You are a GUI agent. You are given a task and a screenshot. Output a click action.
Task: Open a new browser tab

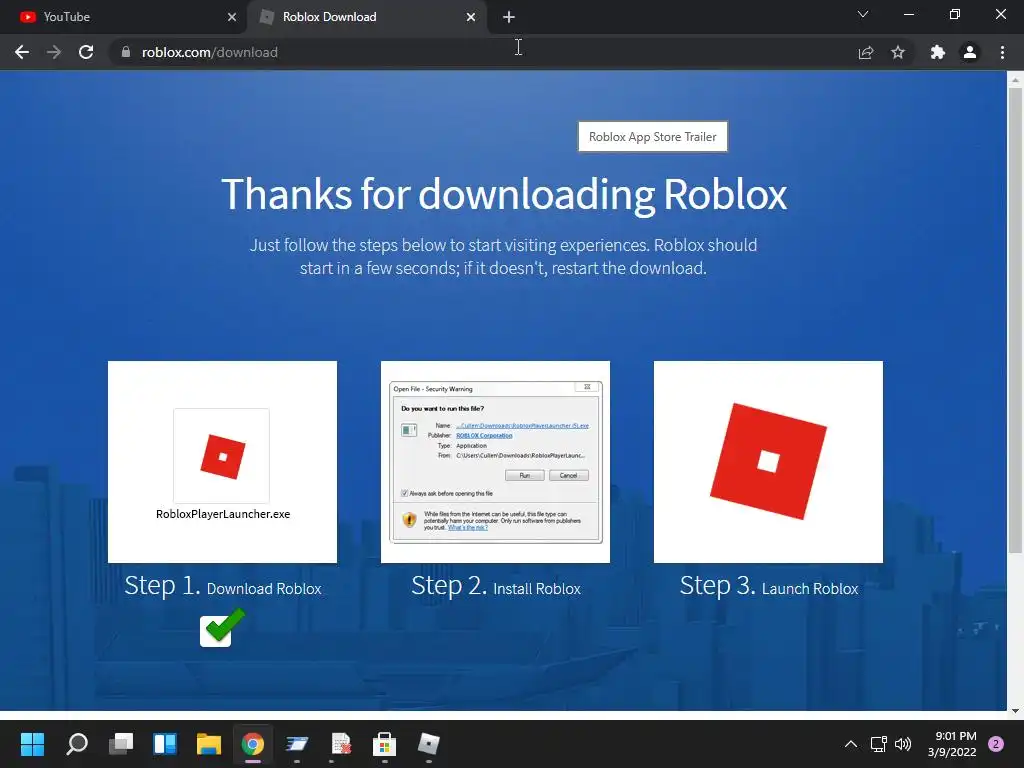[509, 17]
